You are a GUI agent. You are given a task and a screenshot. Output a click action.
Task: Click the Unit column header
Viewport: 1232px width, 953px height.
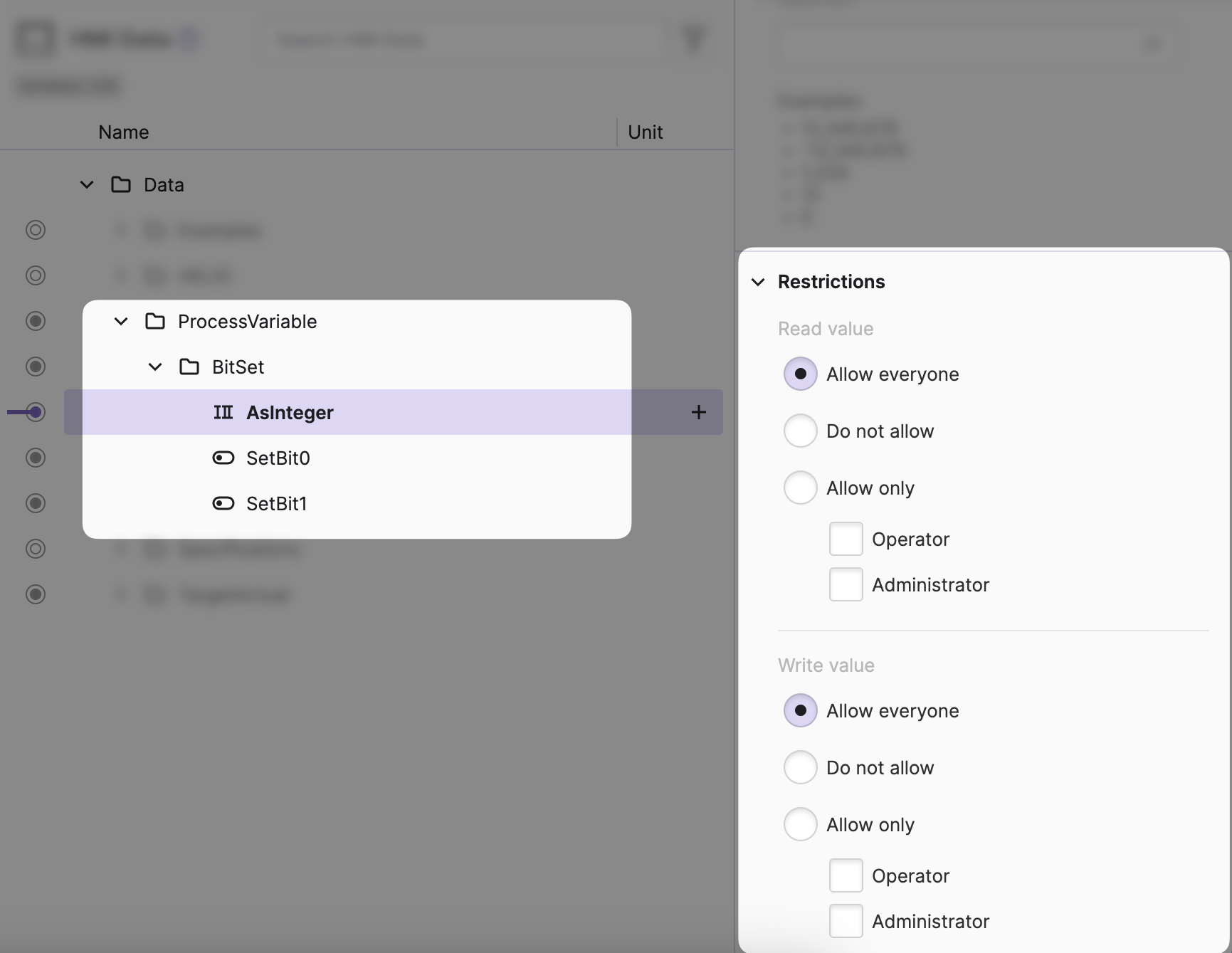[645, 132]
